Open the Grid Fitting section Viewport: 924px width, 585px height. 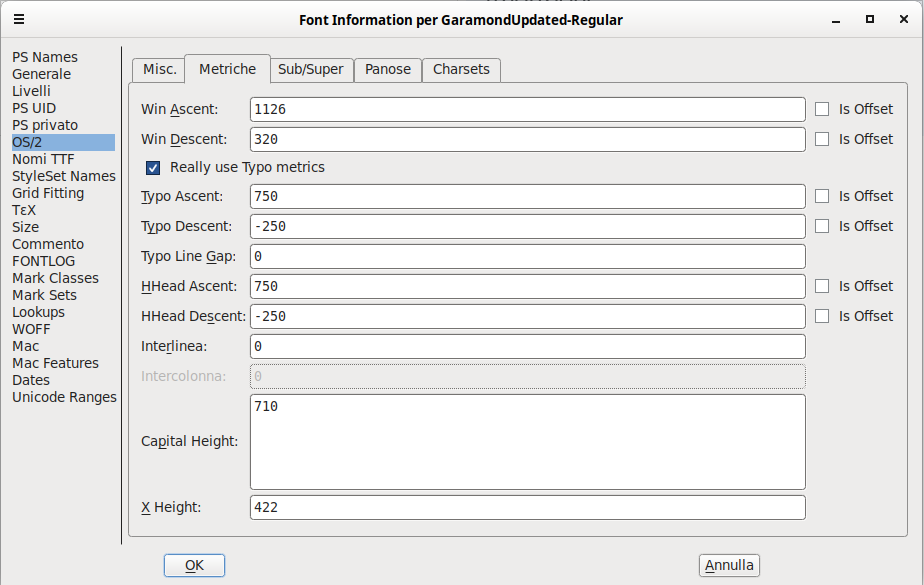48,193
